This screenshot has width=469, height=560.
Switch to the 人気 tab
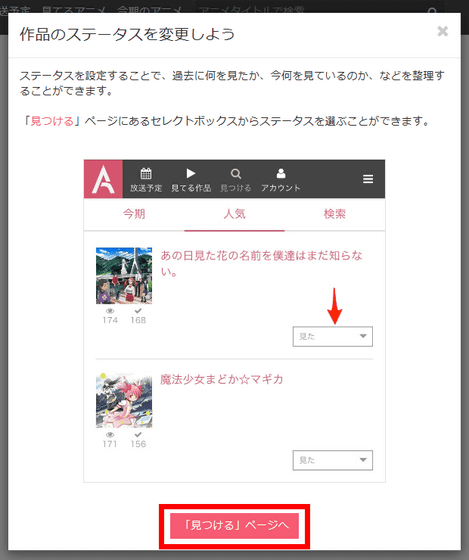[x=234, y=214]
